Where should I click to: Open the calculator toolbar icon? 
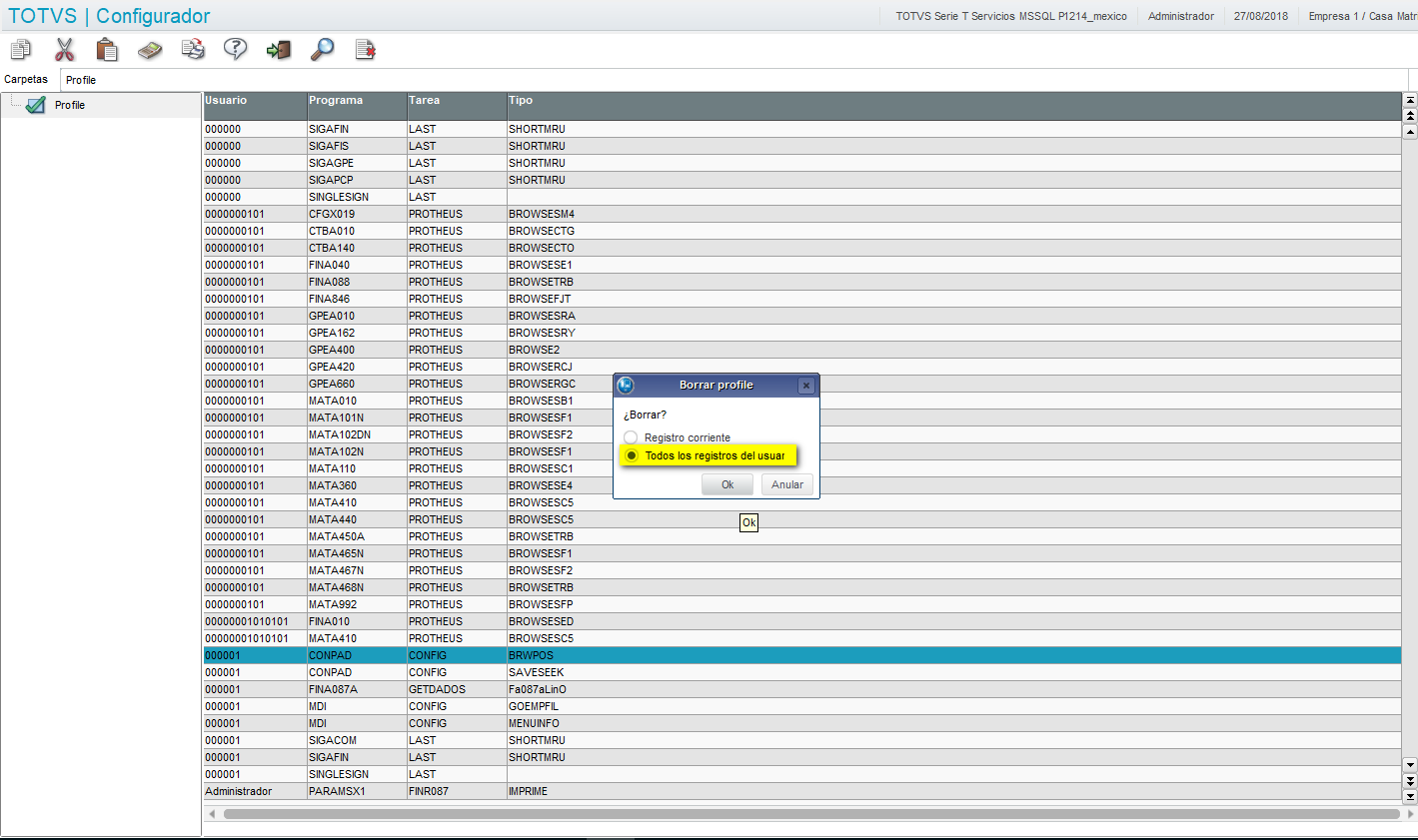150,49
